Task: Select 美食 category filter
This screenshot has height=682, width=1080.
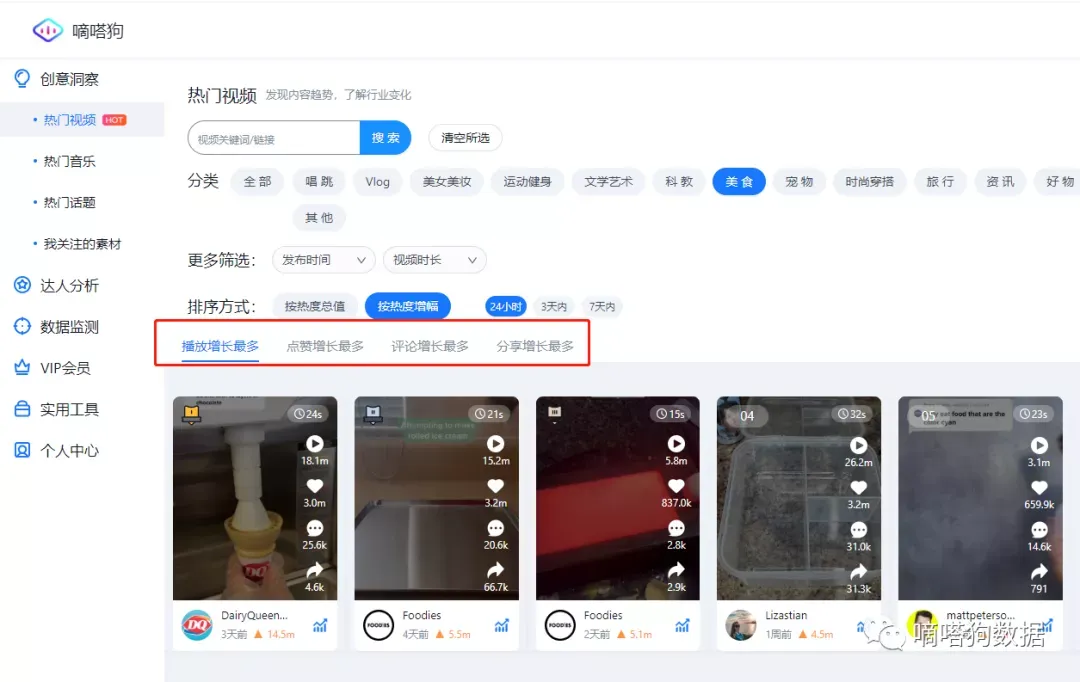Action: pyautogui.click(x=739, y=182)
